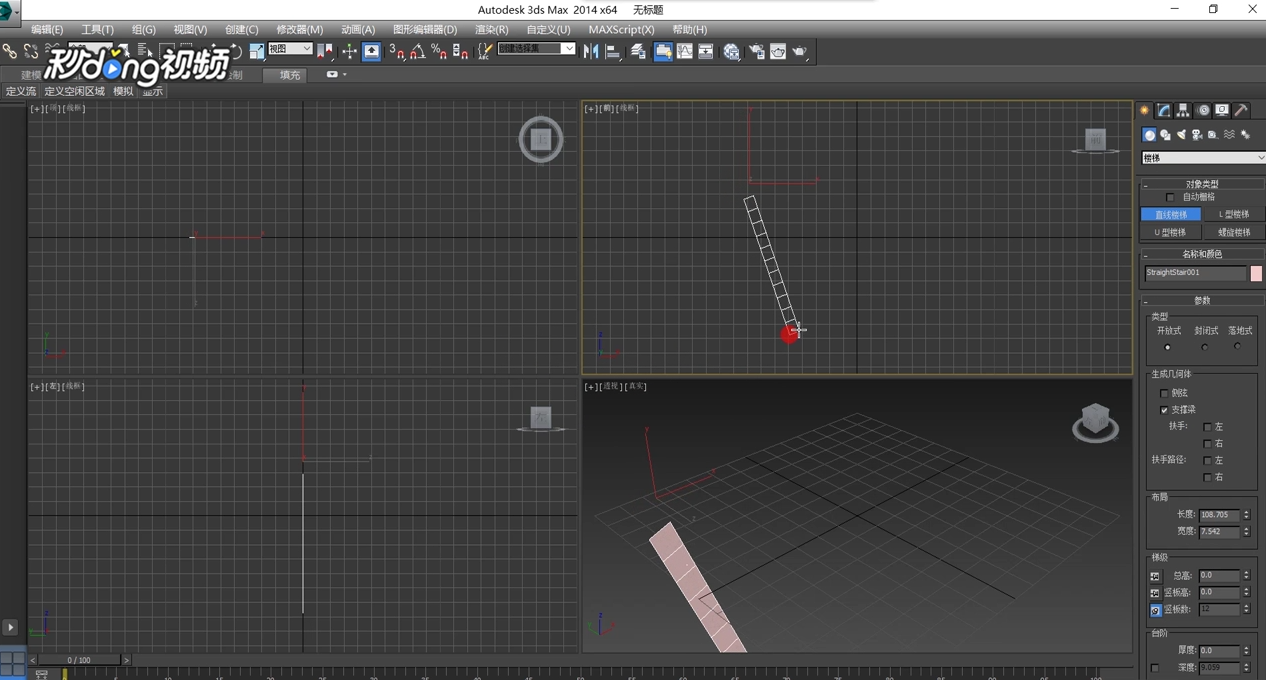
Task: Increment the 宽度 spinner
Action: 1246,529
